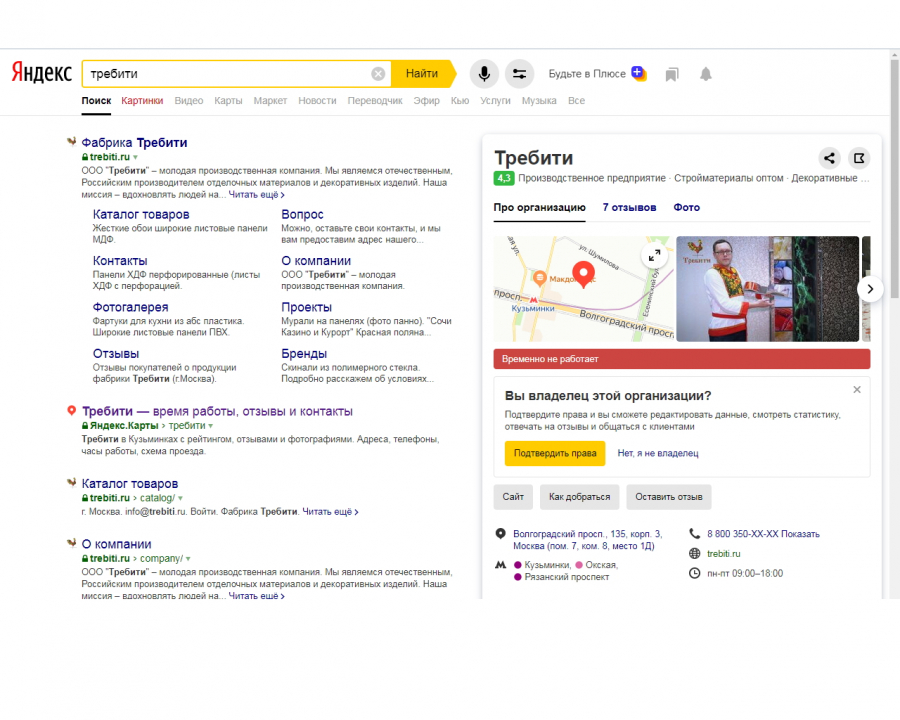Open bookmarks collection icon
Viewport: 900px width, 720px height.
pos(672,74)
